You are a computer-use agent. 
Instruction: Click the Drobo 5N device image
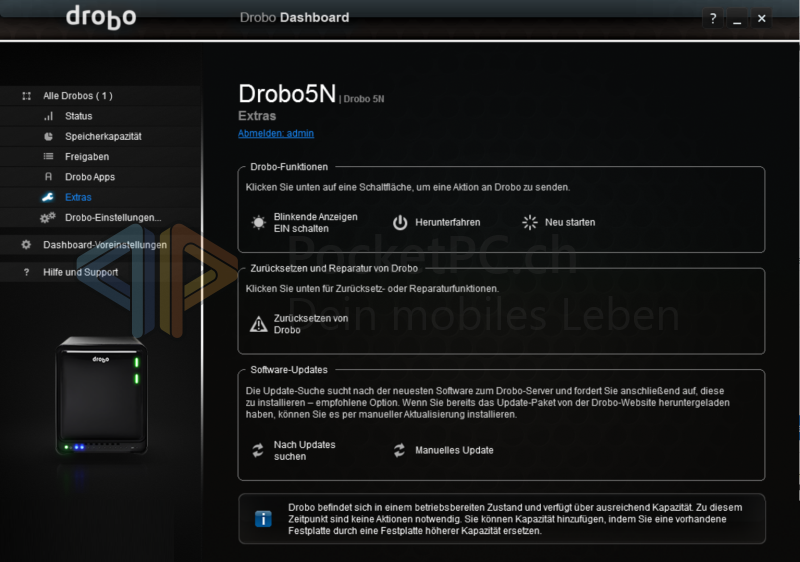[102, 395]
